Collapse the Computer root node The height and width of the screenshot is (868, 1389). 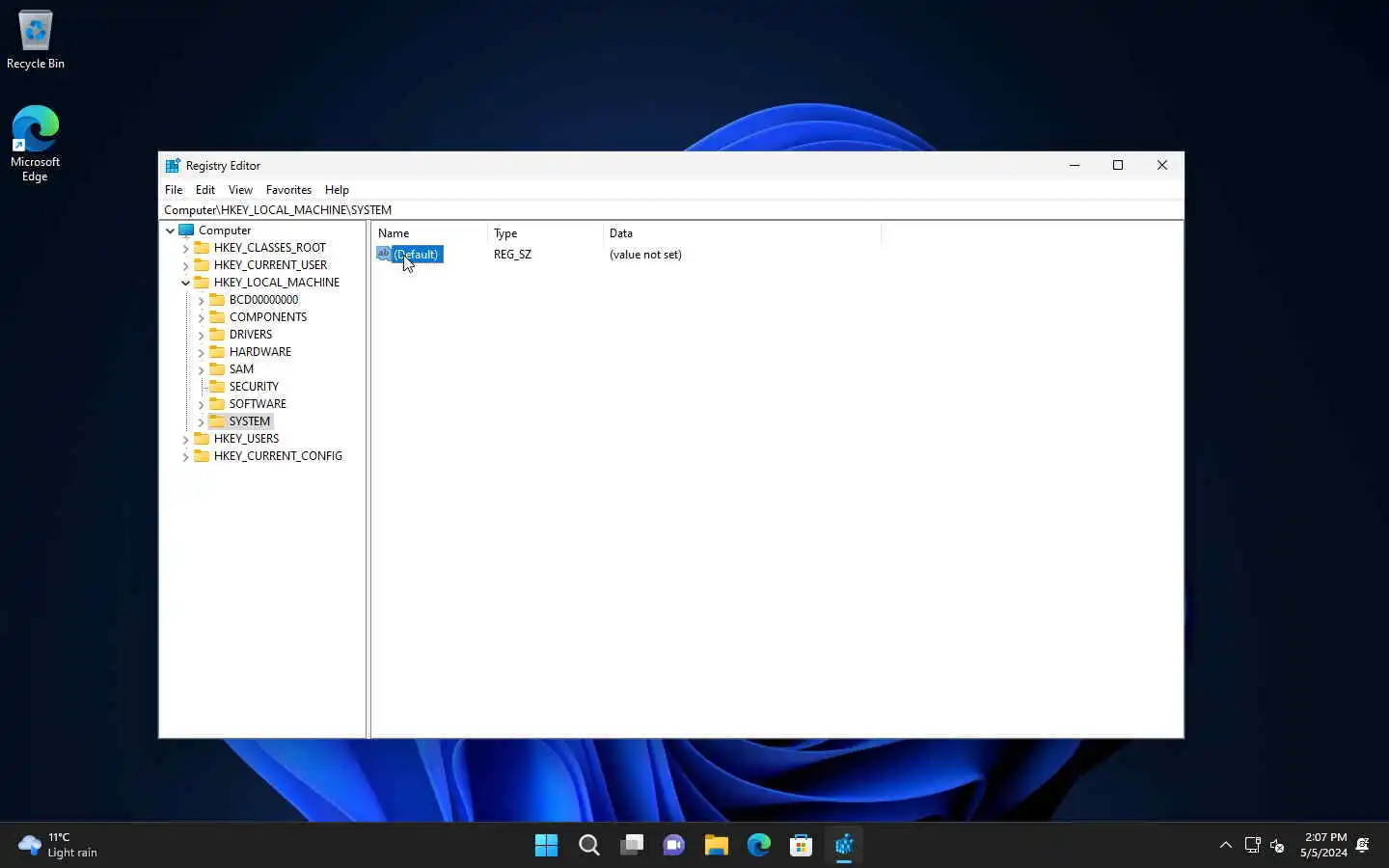171,231
